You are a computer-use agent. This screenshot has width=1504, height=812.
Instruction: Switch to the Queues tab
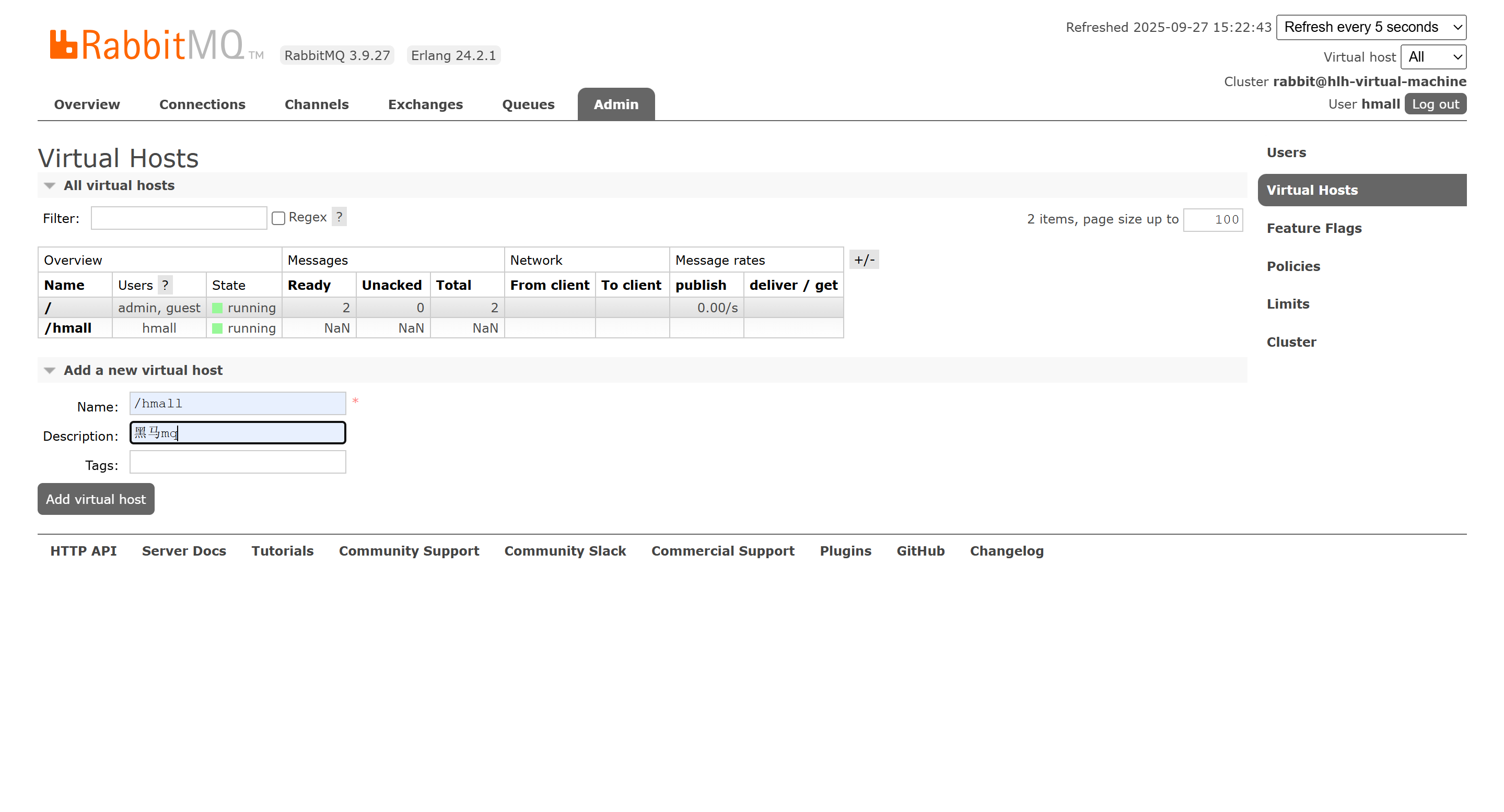coord(528,104)
